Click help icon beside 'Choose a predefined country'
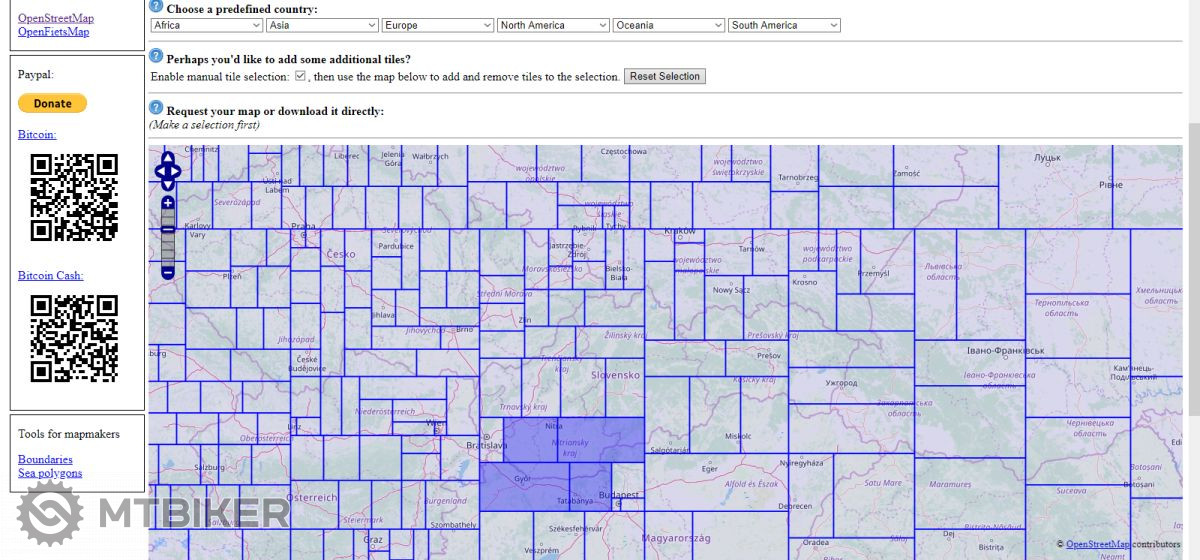The width and height of the screenshot is (1200, 560). coord(156,6)
